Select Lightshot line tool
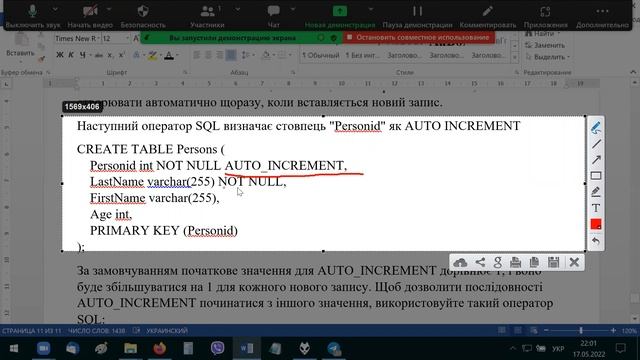 tap(596, 144)
